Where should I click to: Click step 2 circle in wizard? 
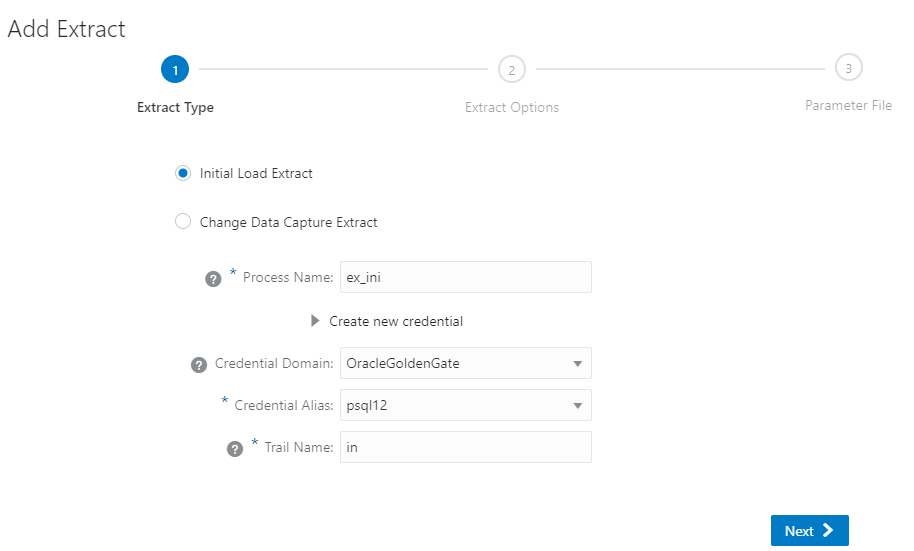[511, 69]
